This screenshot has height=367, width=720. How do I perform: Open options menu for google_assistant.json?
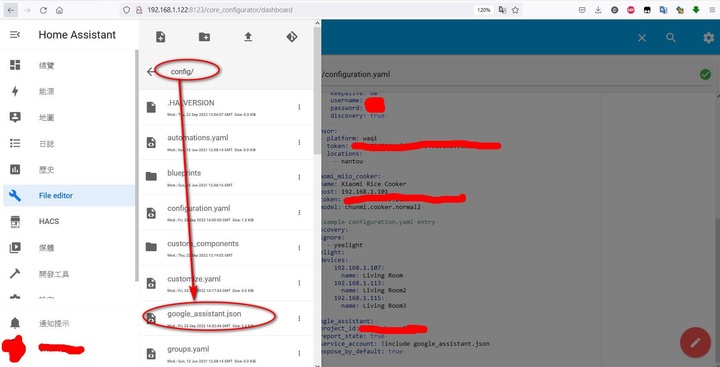[299, 318]
